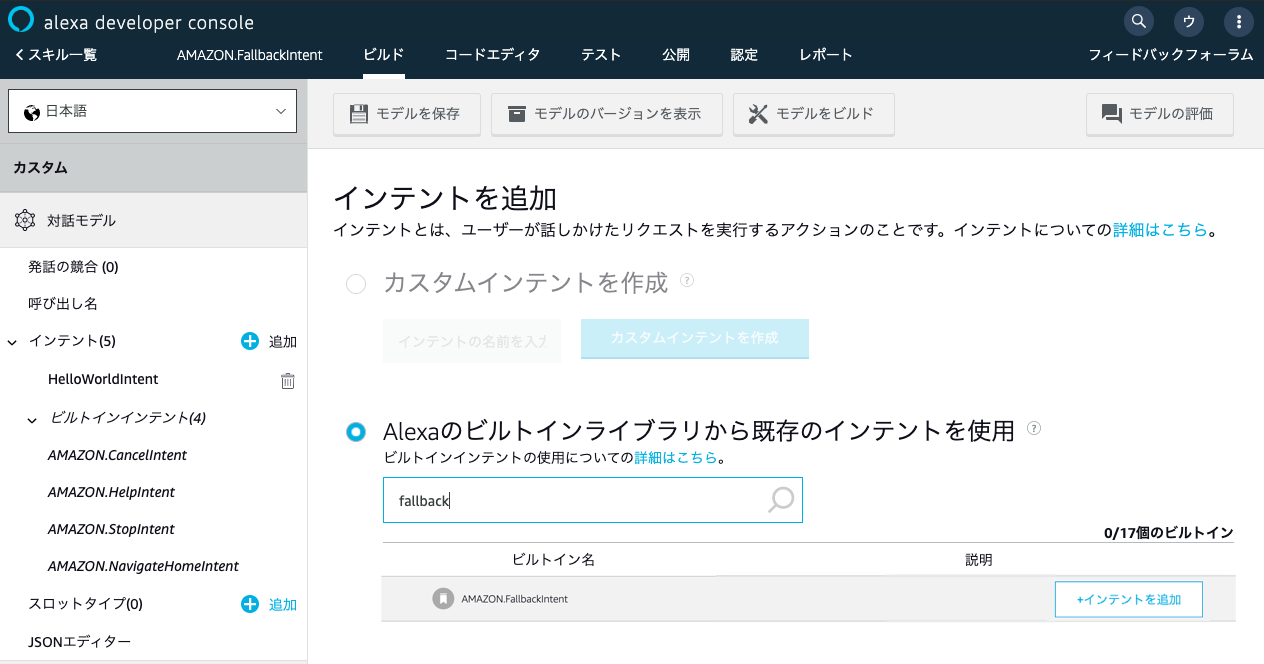
Task: Switch to the コードエディタ tab
Action: tap(492, 55)
